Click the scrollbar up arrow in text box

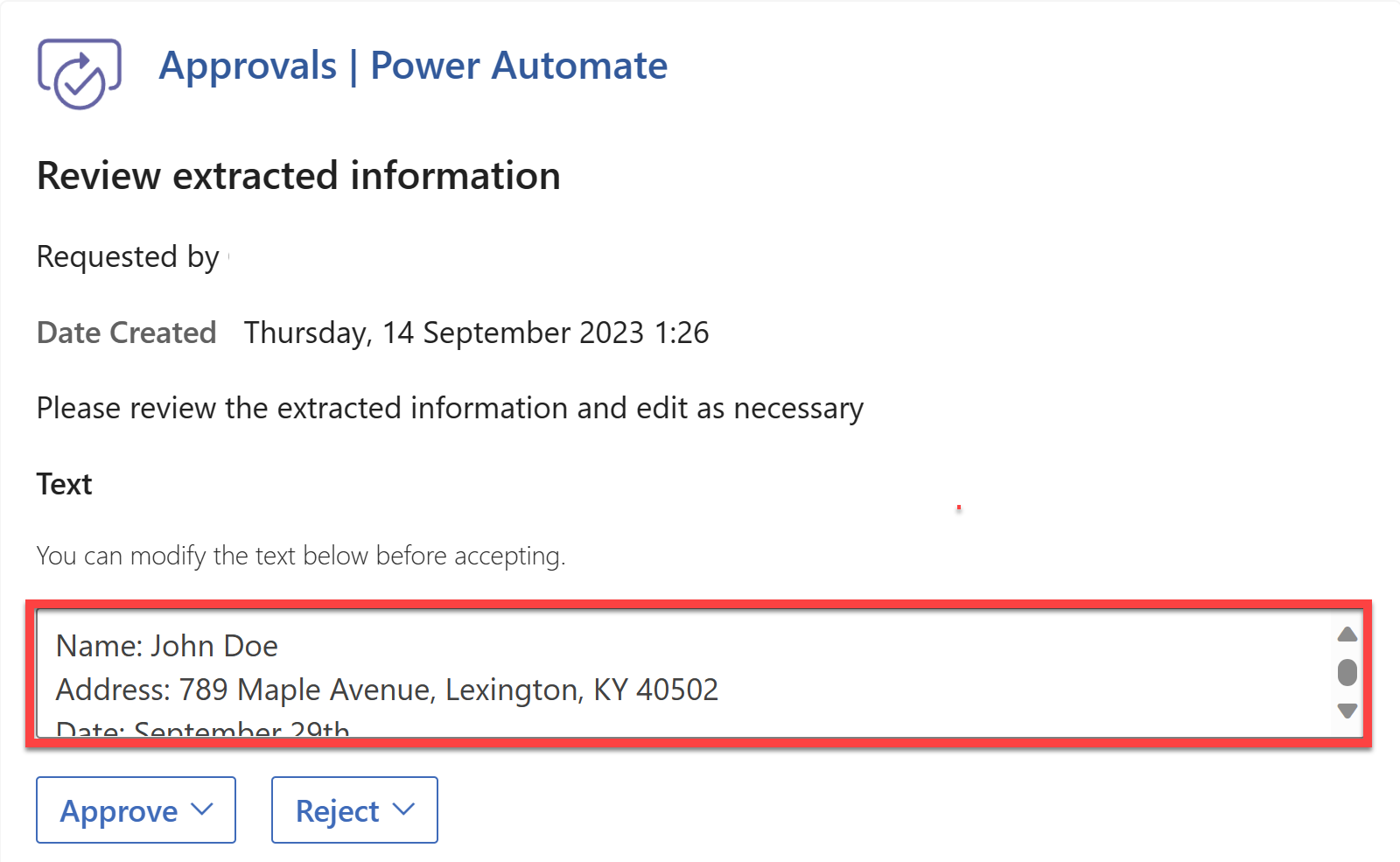pyautogui.click(x=1347, y=634)
